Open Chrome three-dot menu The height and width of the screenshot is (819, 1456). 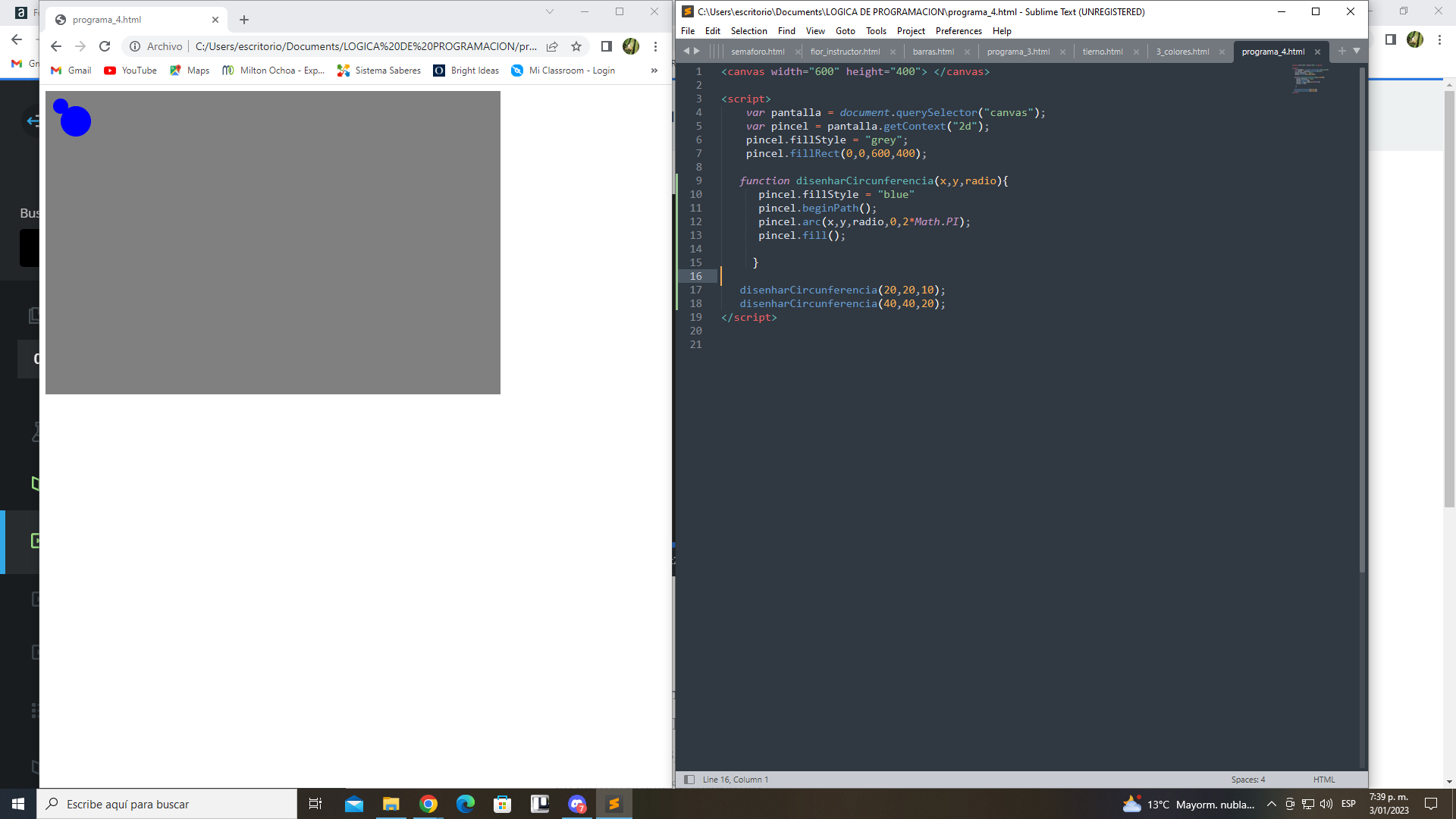[x=655, y=46]
